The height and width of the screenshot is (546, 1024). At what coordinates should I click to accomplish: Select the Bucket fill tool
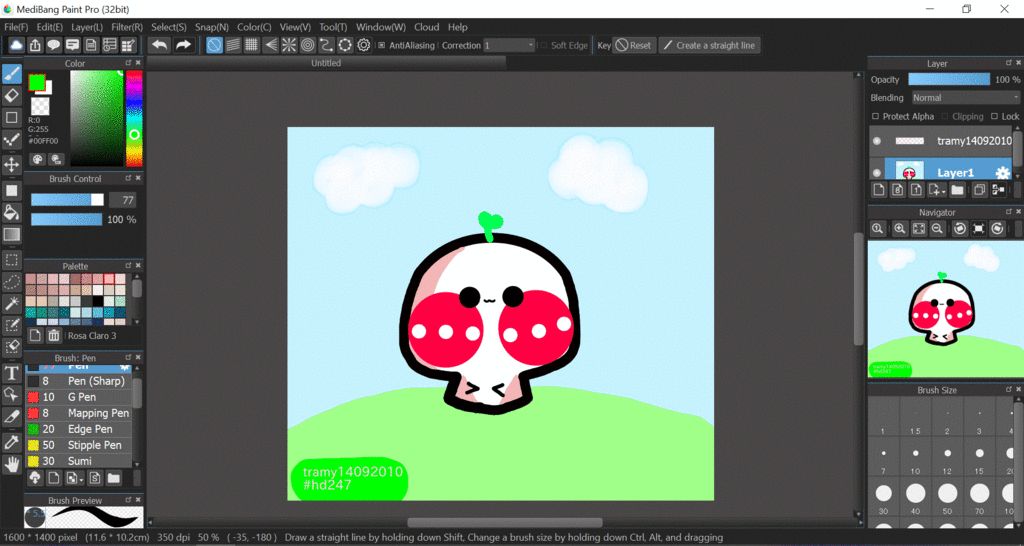[x=12, y=212]
